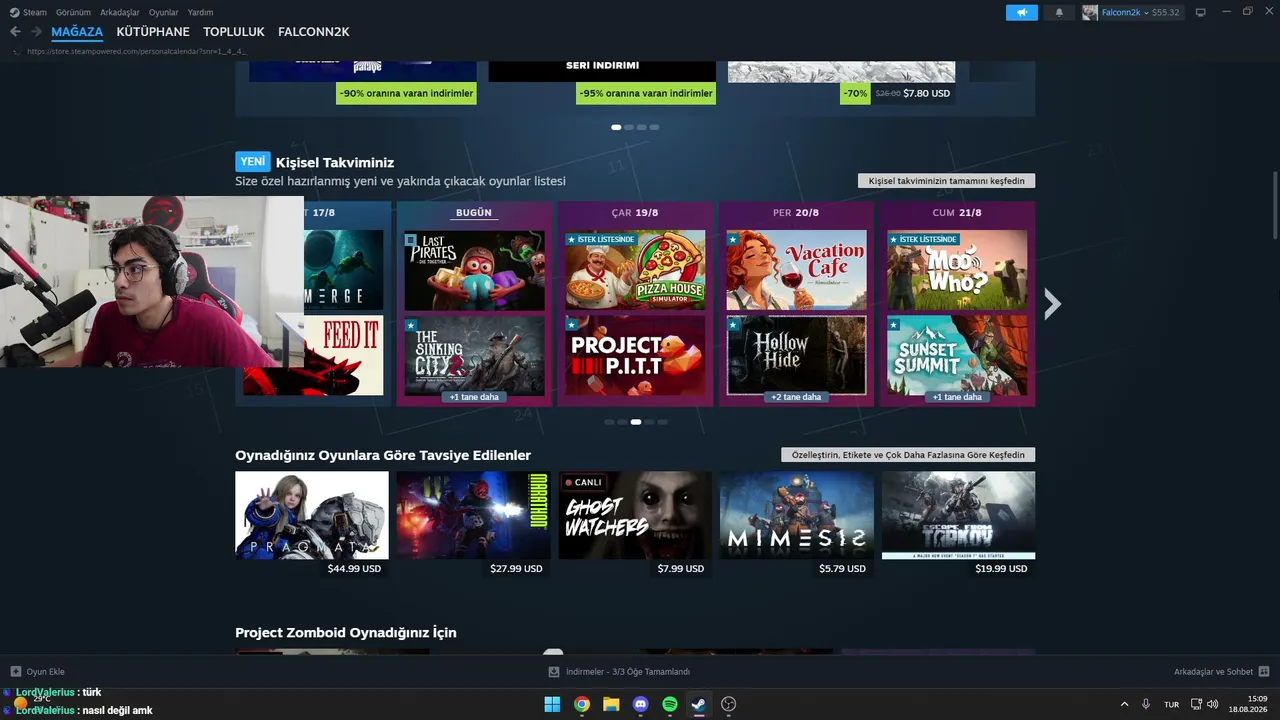Viewport: 1280px width, 720px height.
Task: Advance the personal calendar with right arrow
Action: click(x=1052, y=304)
